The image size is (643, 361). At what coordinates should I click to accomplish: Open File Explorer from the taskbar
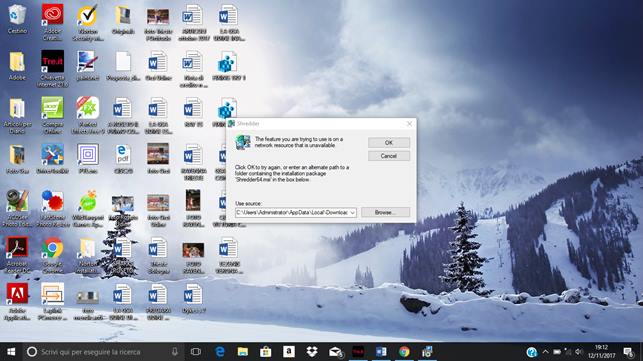point(243,352)
